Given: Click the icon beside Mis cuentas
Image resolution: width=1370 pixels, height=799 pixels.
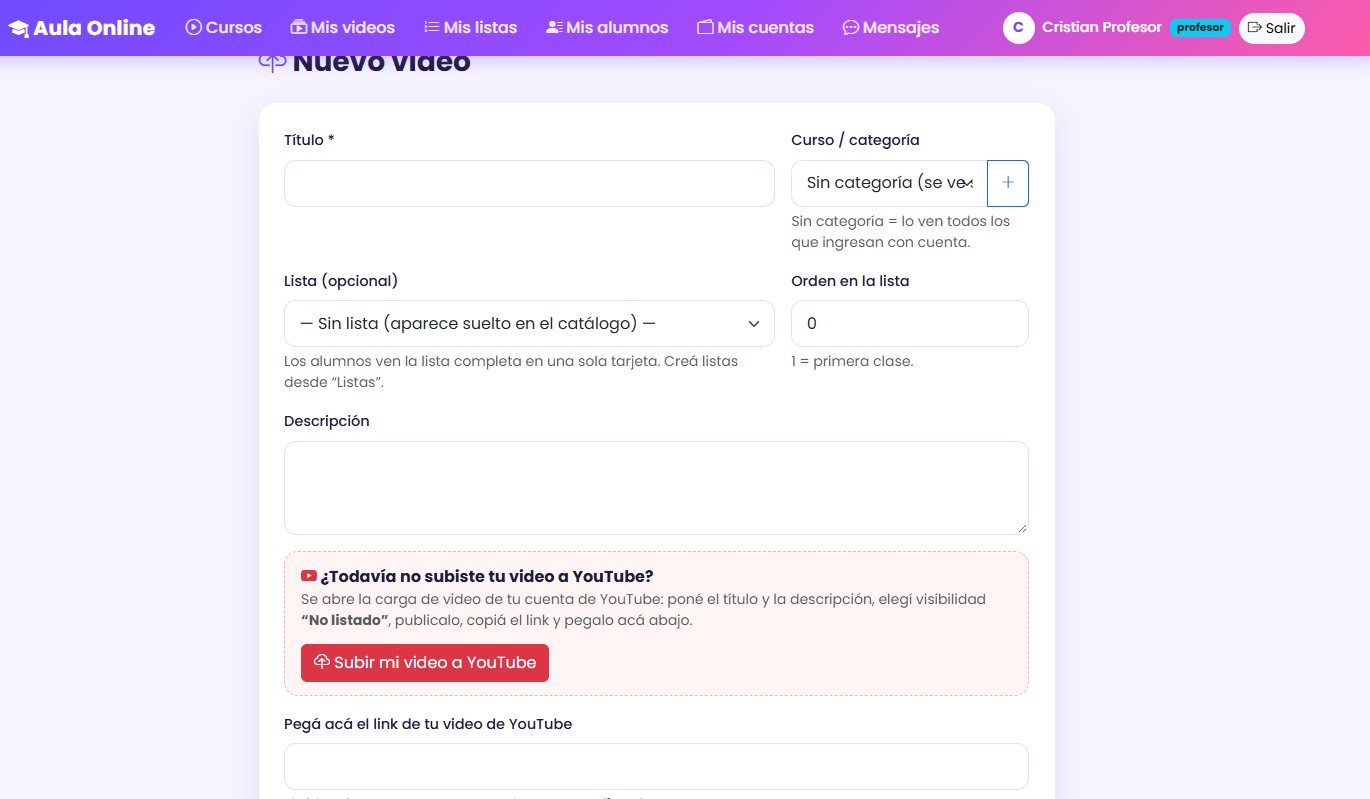Looking at the screenshot, I should [x=706, y=28].
